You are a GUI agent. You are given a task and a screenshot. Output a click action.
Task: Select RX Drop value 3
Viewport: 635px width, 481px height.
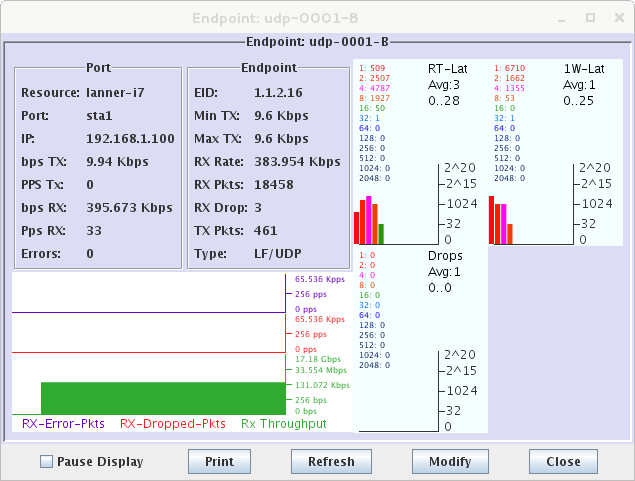coord(258,208)
